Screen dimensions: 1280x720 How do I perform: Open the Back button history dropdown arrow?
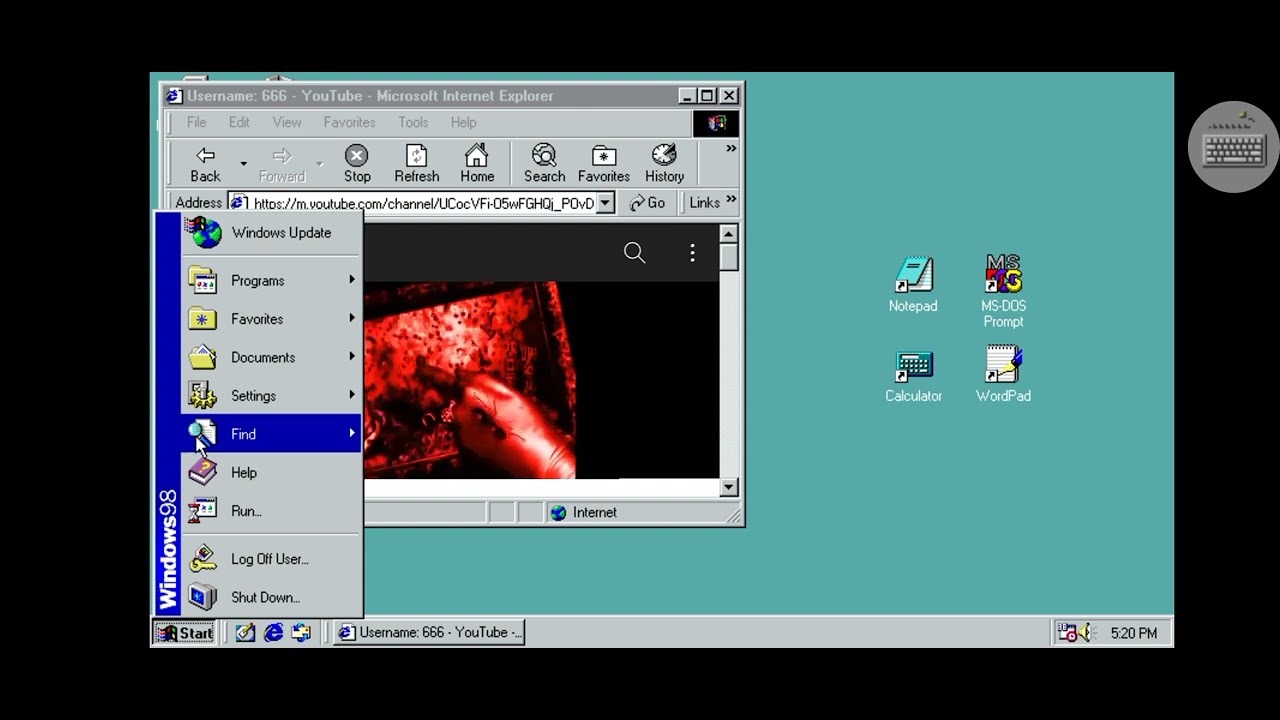tap(243, 164)
